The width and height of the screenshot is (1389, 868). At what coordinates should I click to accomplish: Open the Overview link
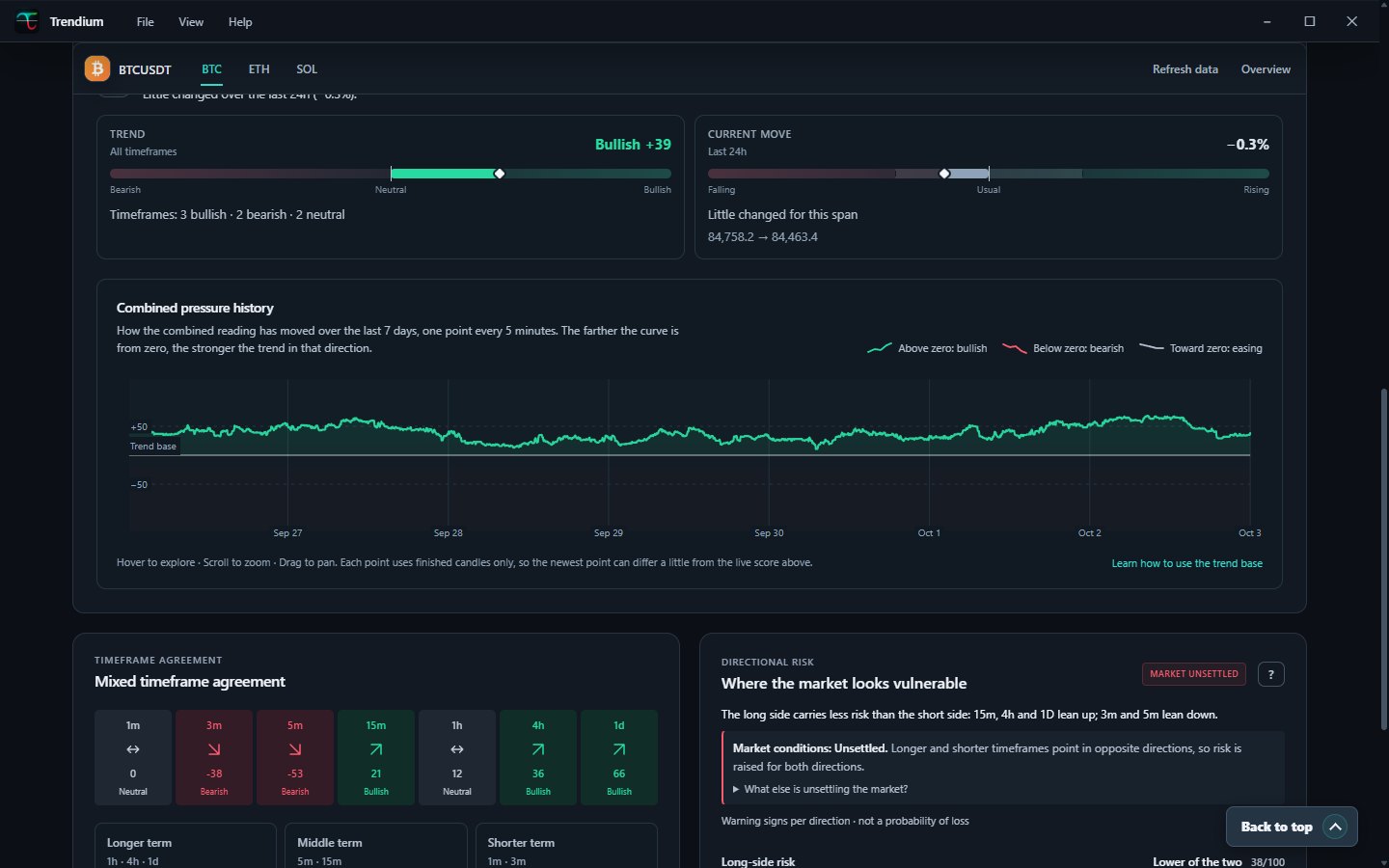[1266, 69]
